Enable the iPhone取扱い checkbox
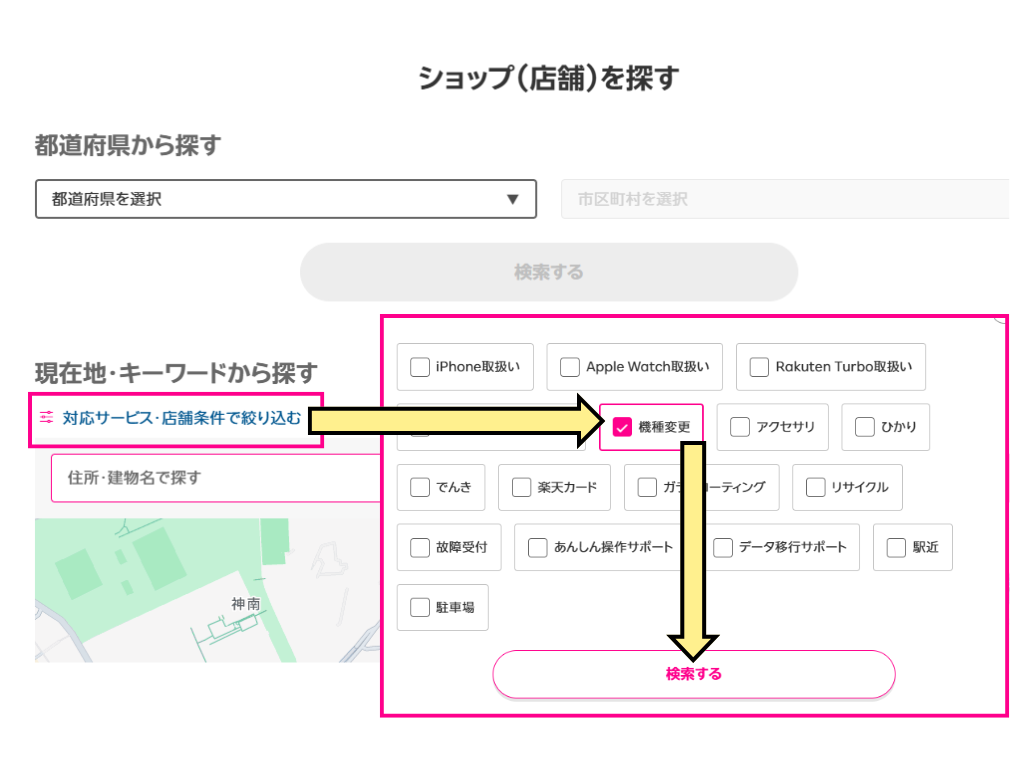Viewport: 1024px width, 768px height. pos(421,367)
